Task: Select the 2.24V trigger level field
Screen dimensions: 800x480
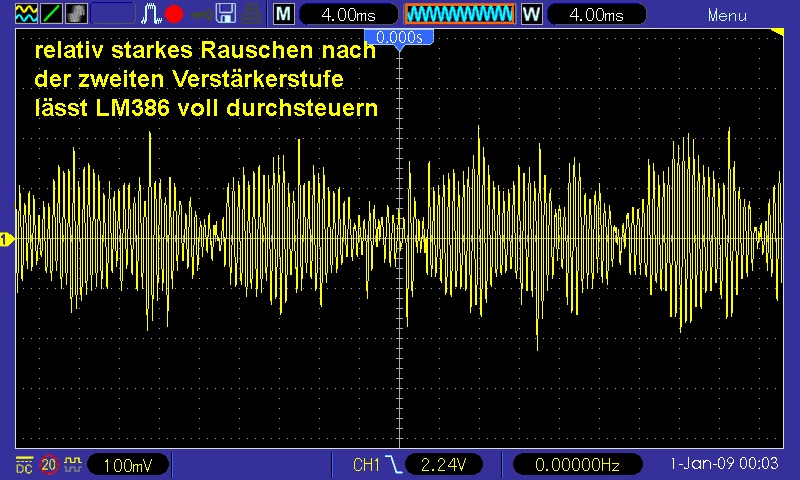Action: pyautogui.click(x=443, y=464)
